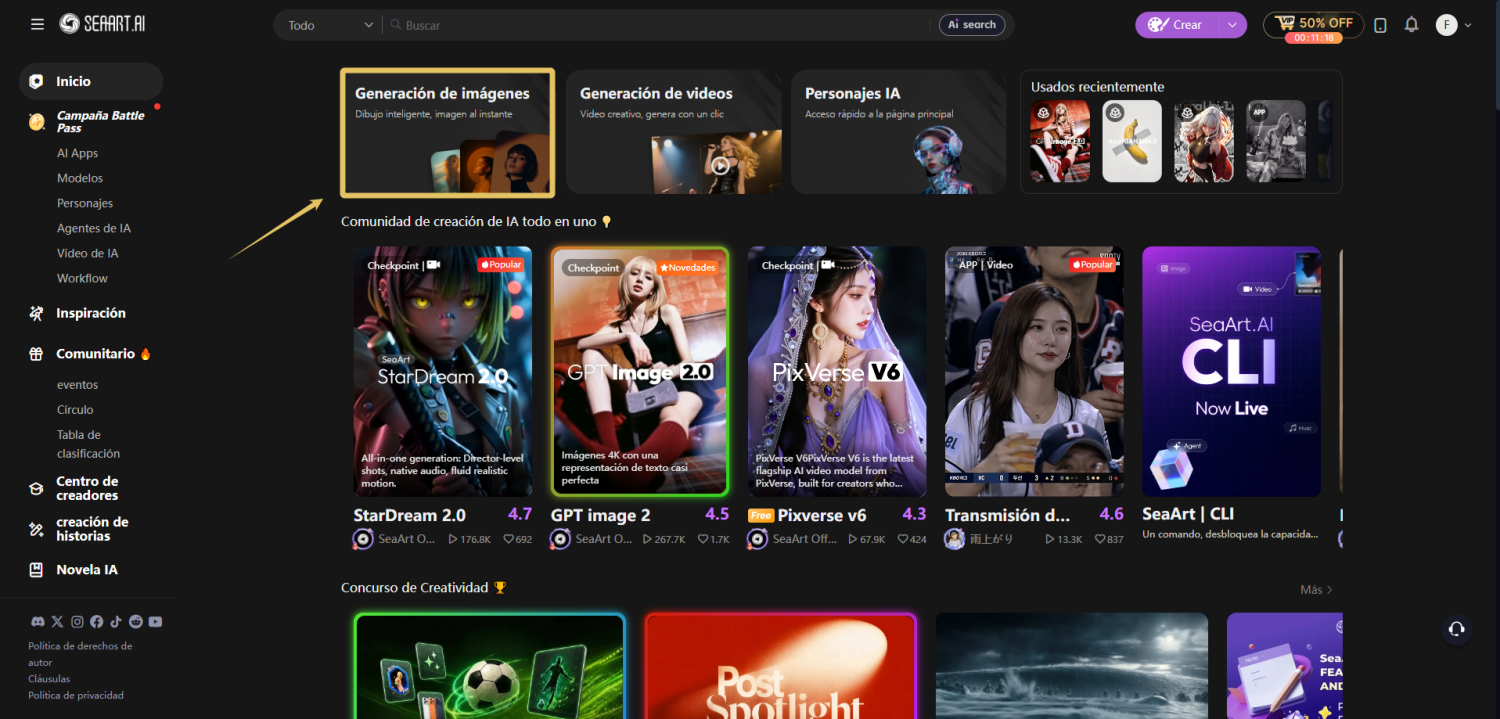Click the SeaArt.AI logo
This screenshot has height=719, width=1500.
[102, 24]
